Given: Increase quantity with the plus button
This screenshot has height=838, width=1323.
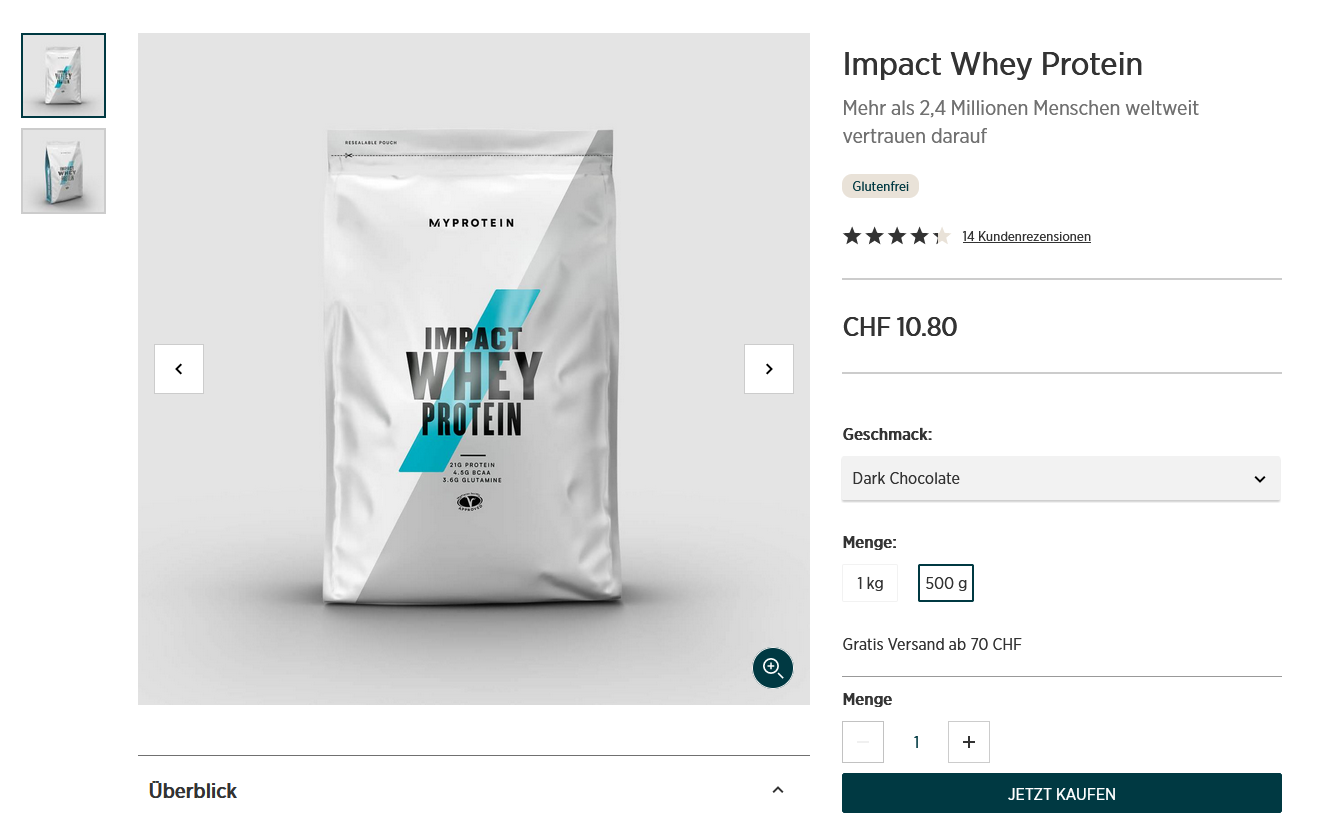Looking at the screenshot, I should 968,742.
